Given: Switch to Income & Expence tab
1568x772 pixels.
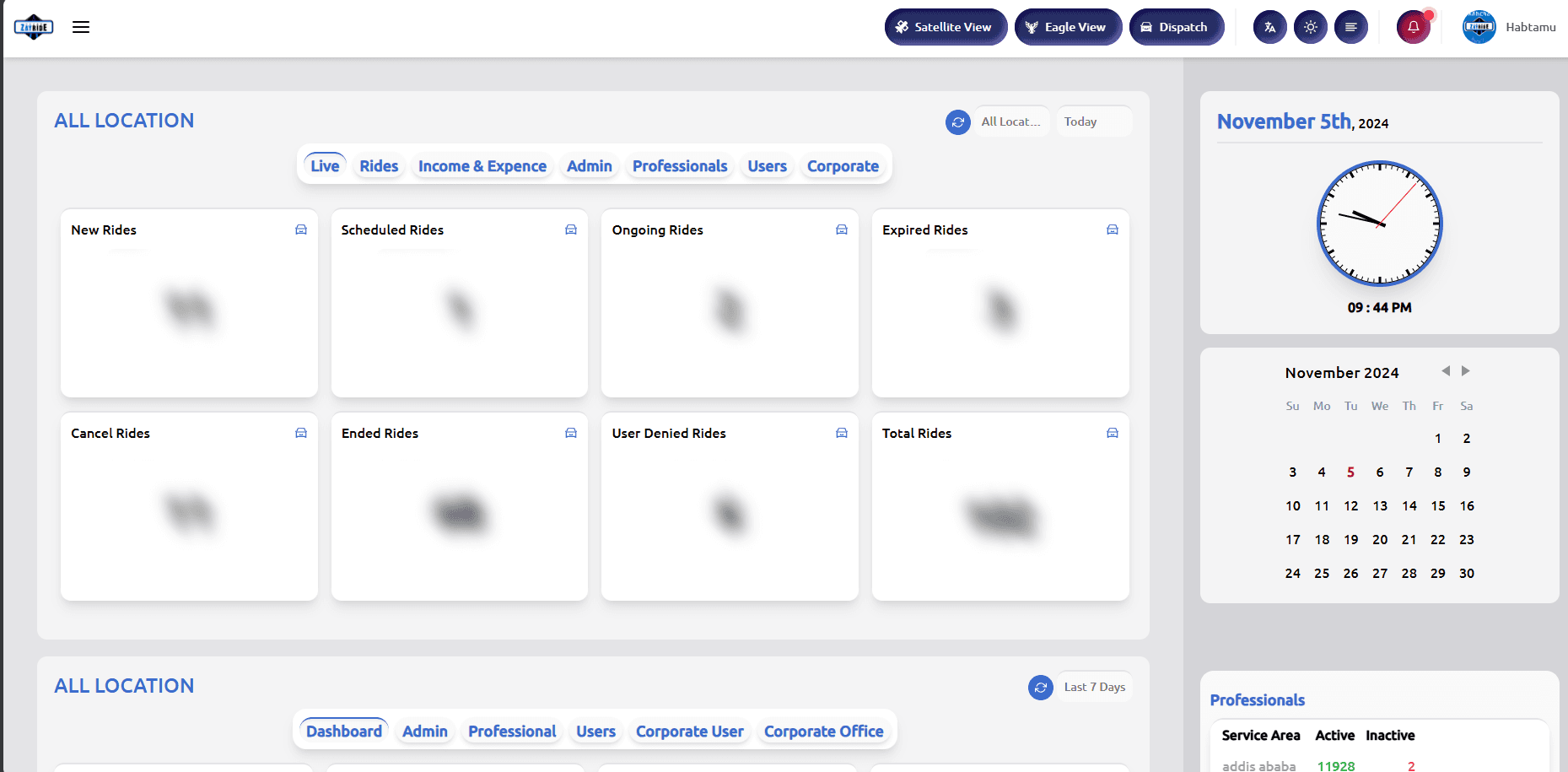Looking at the screenshot, I should [482, 166].
